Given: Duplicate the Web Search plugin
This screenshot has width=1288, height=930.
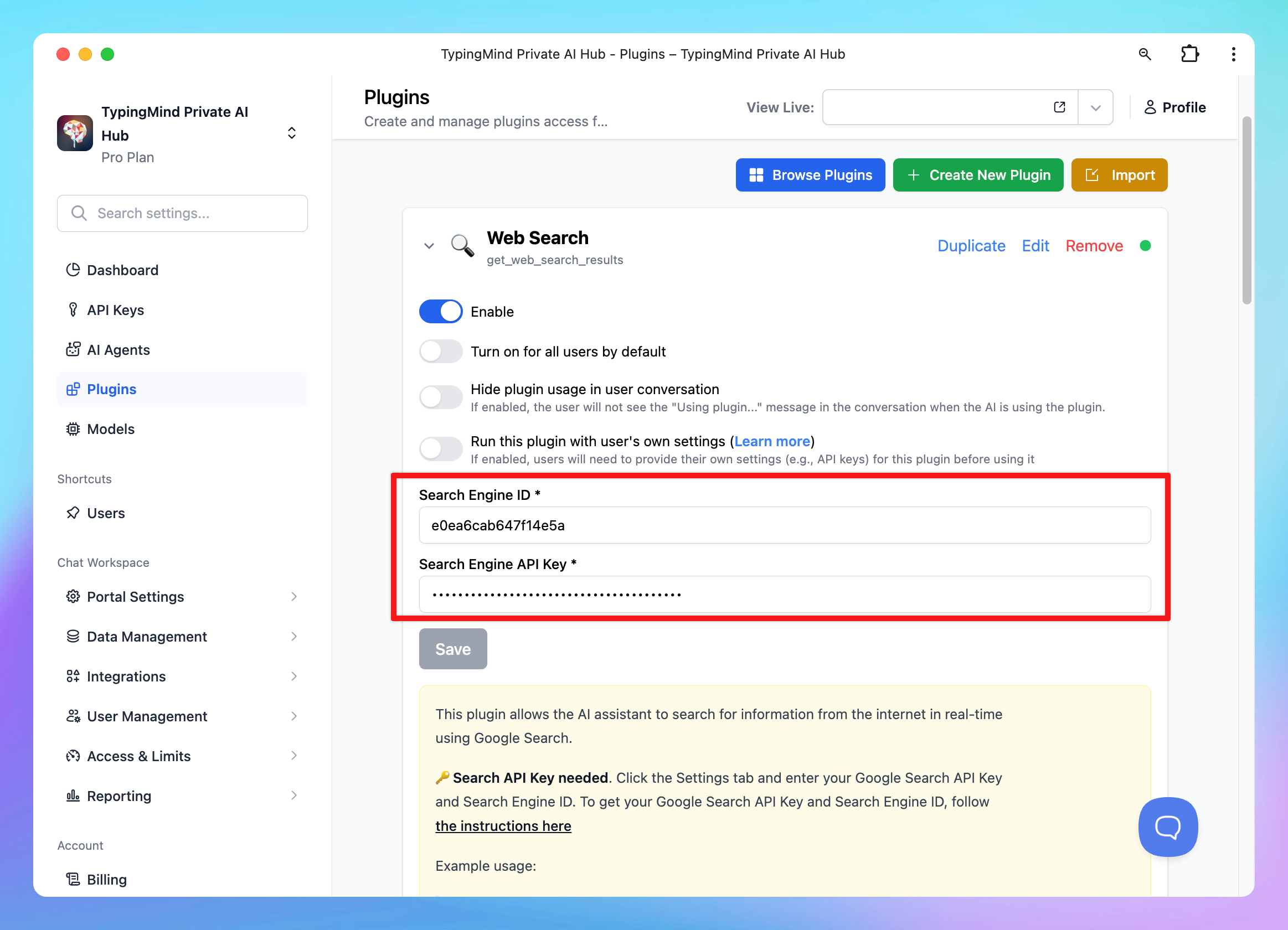Looking at the screenshot, I should (x=971, y=246).
